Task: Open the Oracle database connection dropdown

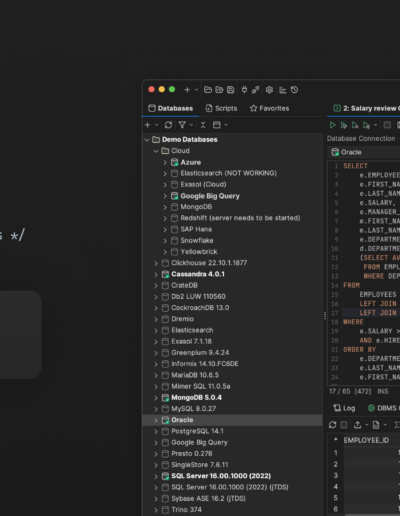Action: pyautogui.click(x=364, y=152)
